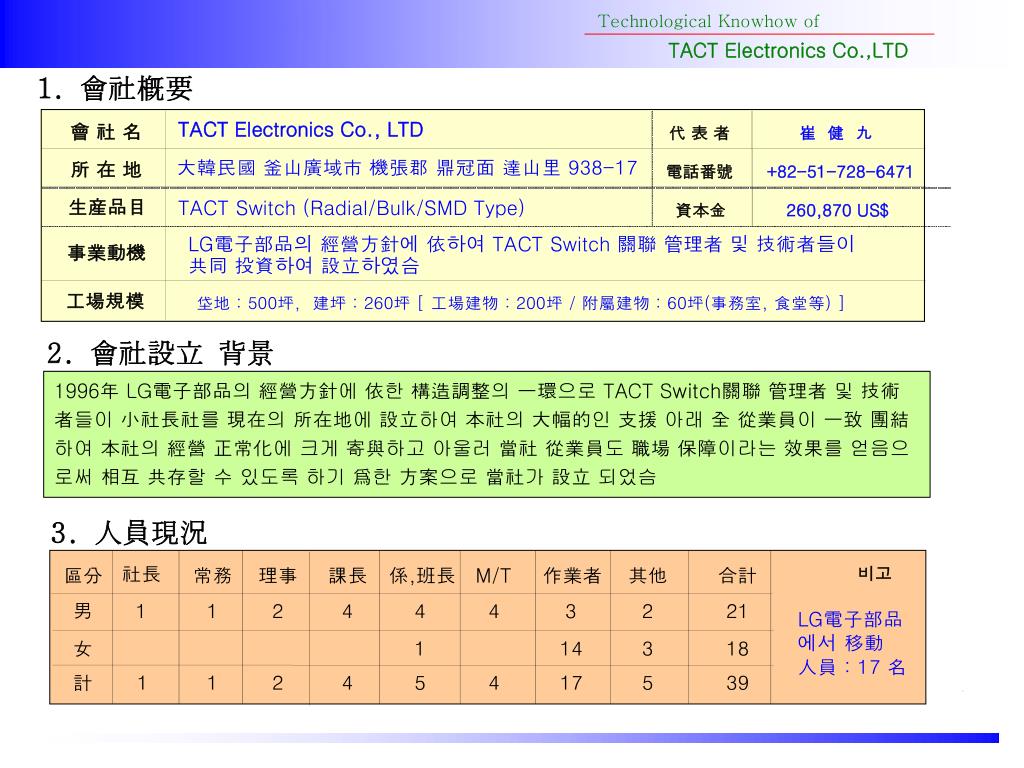Select blue 'TACT Electronics Co., LTD' table cell
Screen dimensions: 1024x768
[x=300, y=130]
